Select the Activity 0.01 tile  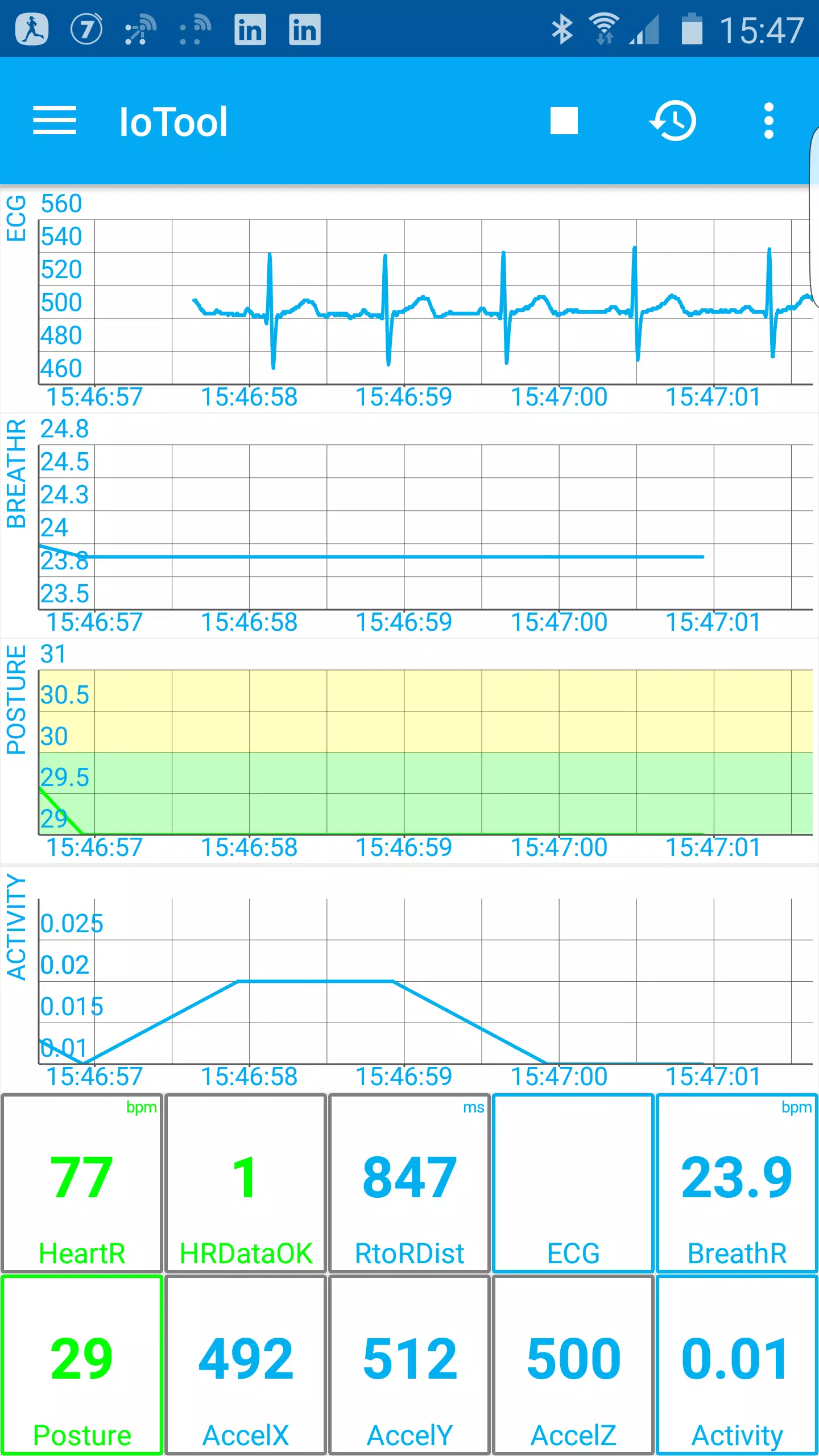click(737, 1365)
